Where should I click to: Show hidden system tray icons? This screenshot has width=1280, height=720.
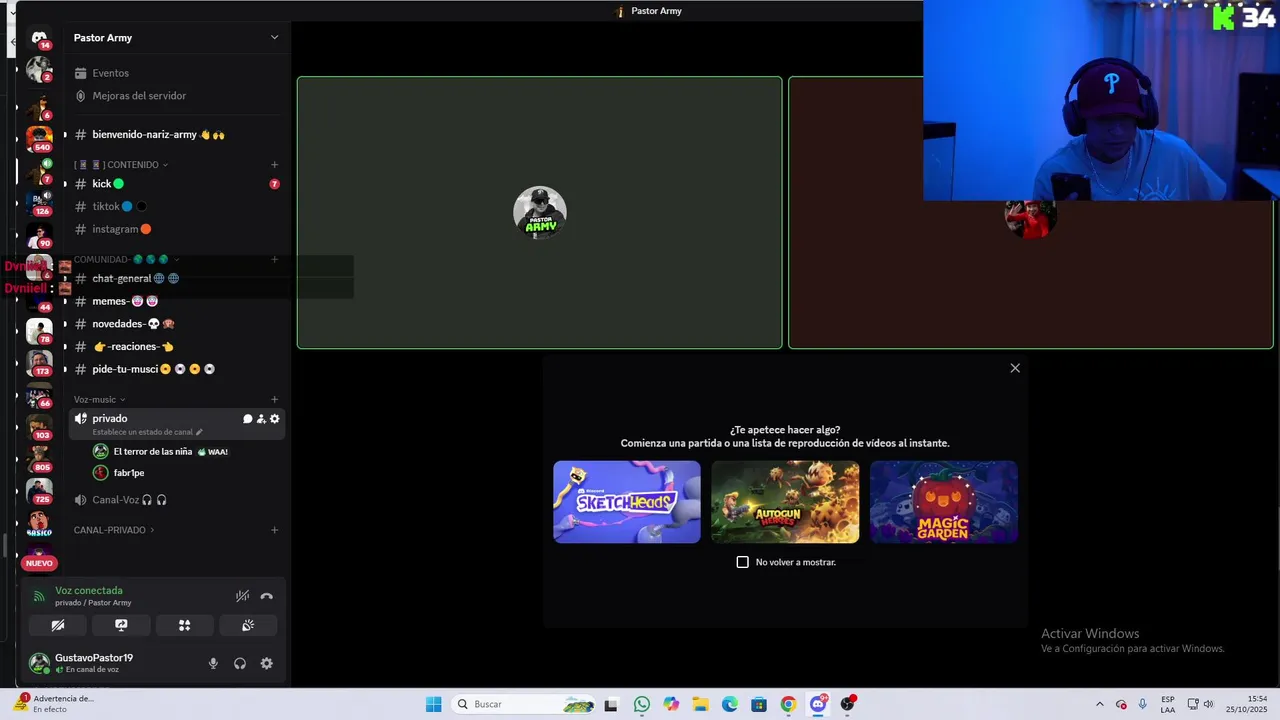coord(1099,704)
